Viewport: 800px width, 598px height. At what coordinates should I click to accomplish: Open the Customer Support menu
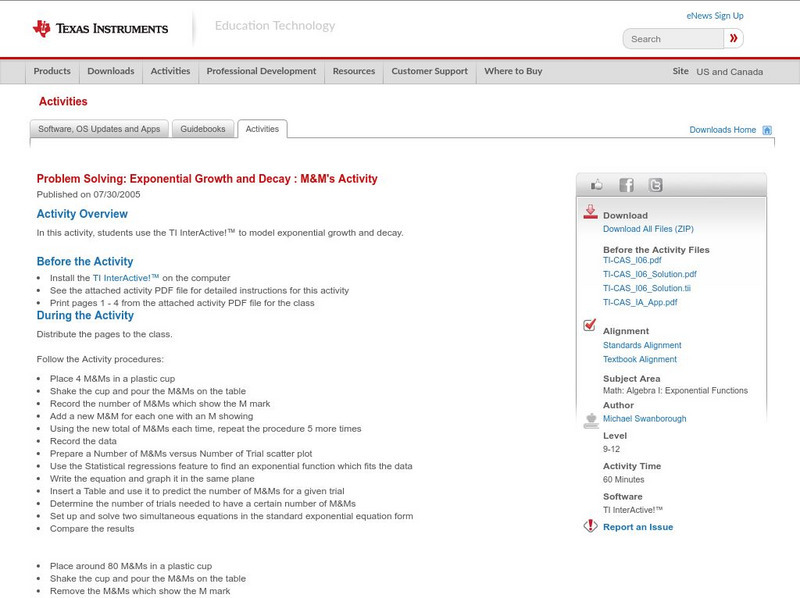(x=430, y=71)
